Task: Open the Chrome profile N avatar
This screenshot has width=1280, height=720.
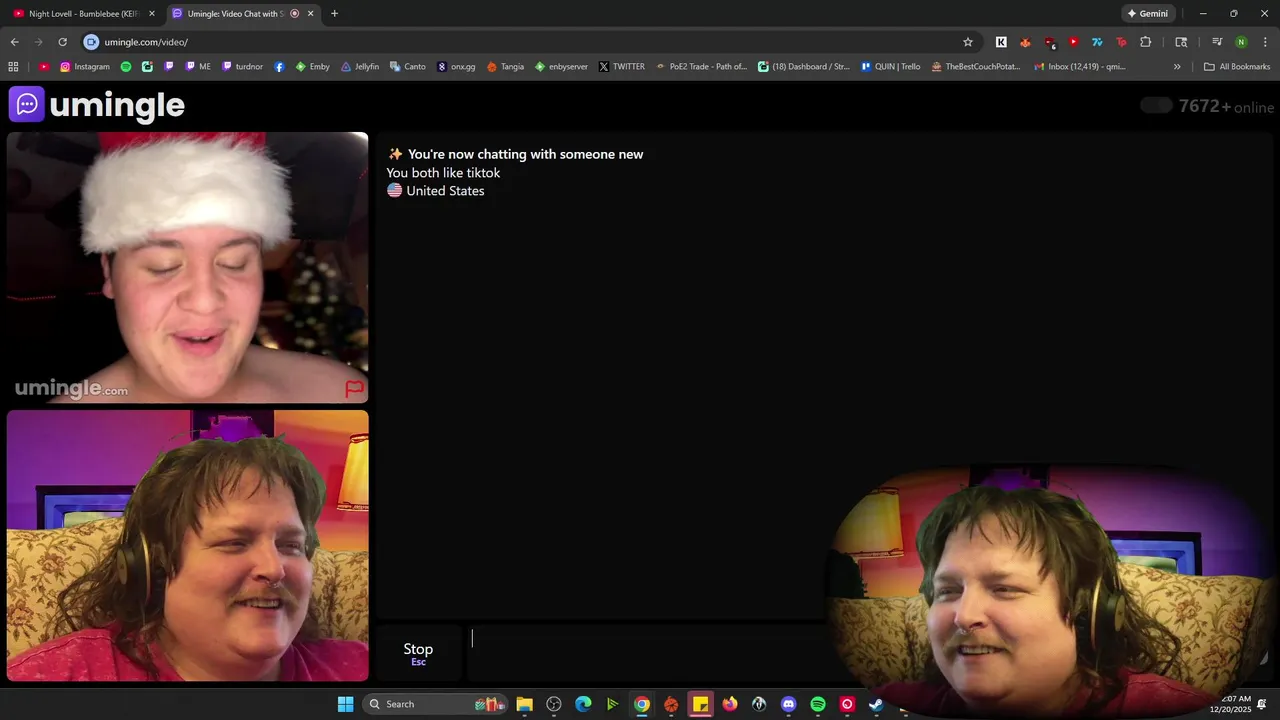Action: [1241, 42]
